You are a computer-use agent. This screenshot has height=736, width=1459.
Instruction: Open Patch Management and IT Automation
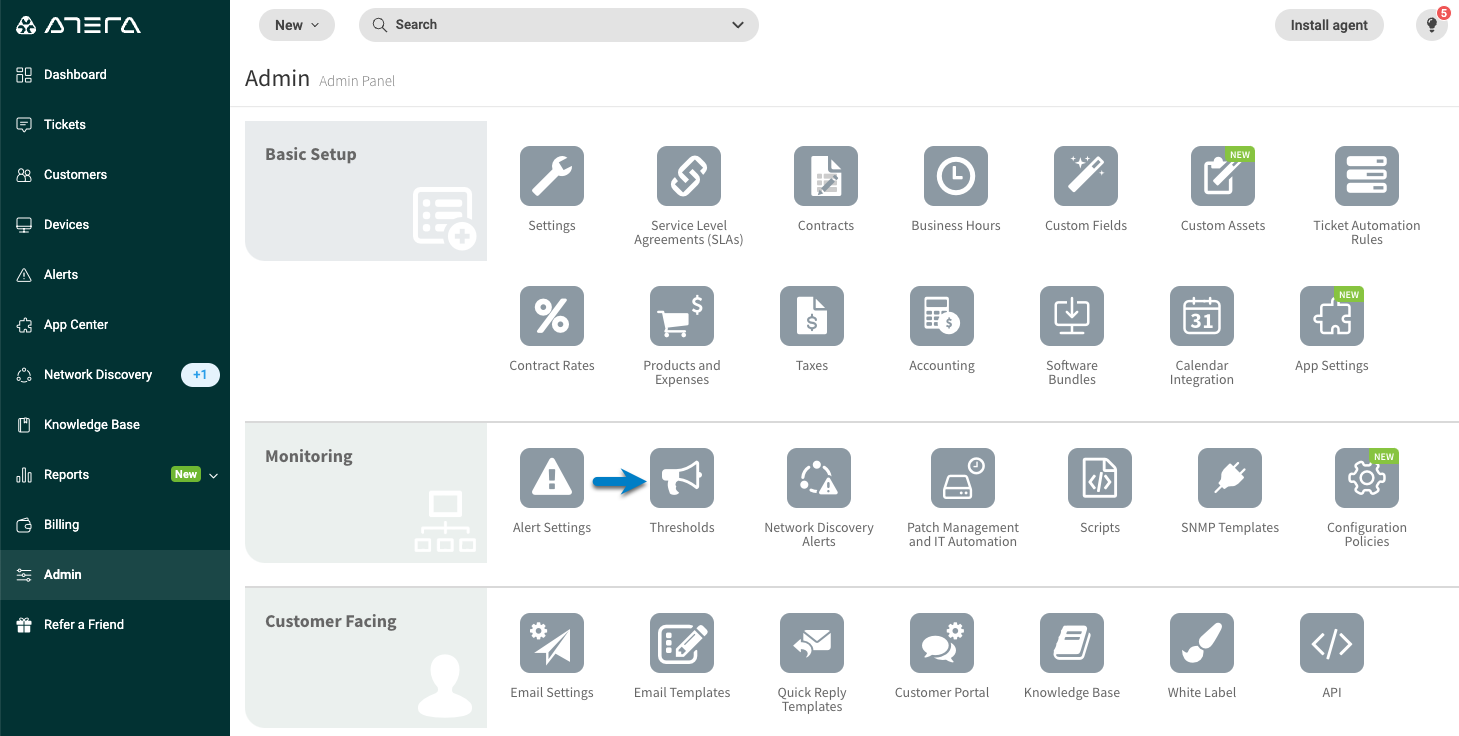click(x=963, y=478)
